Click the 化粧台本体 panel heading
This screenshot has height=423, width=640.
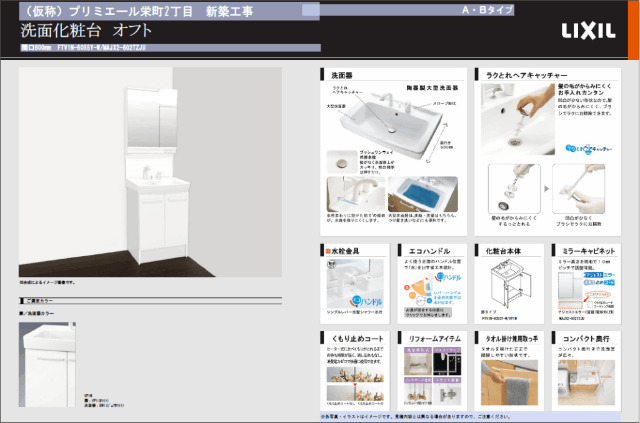tap(503, 251)
